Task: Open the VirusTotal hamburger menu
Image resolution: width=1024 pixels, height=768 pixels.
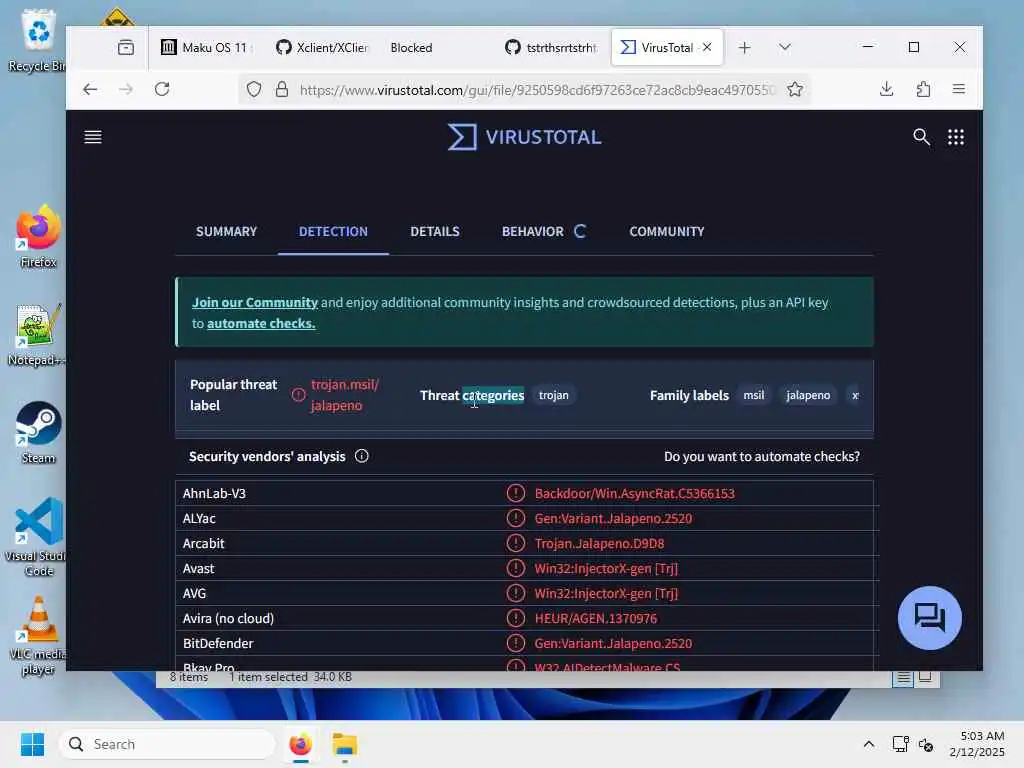Action: click(93, 137)
